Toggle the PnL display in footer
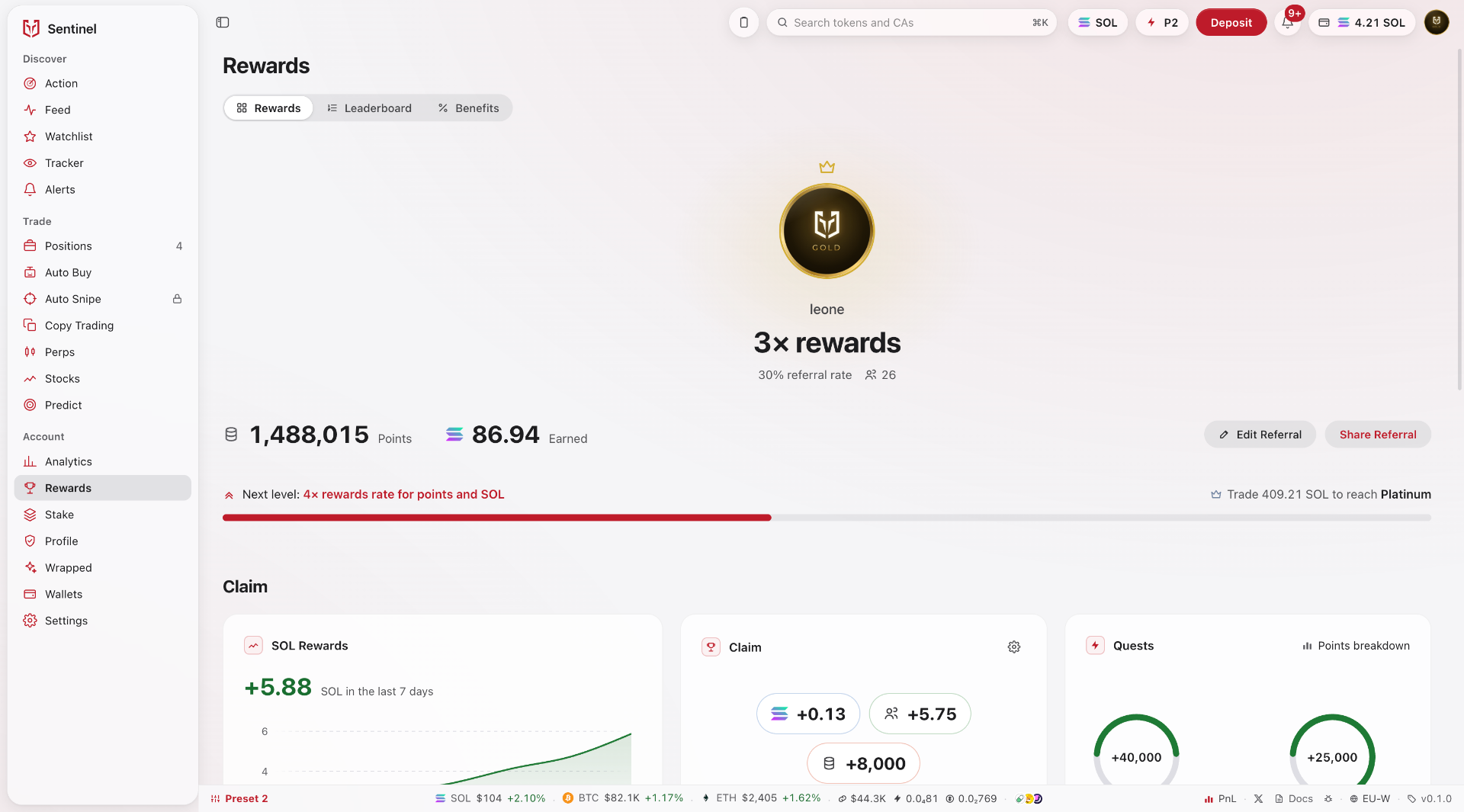 coord(1220,799)
